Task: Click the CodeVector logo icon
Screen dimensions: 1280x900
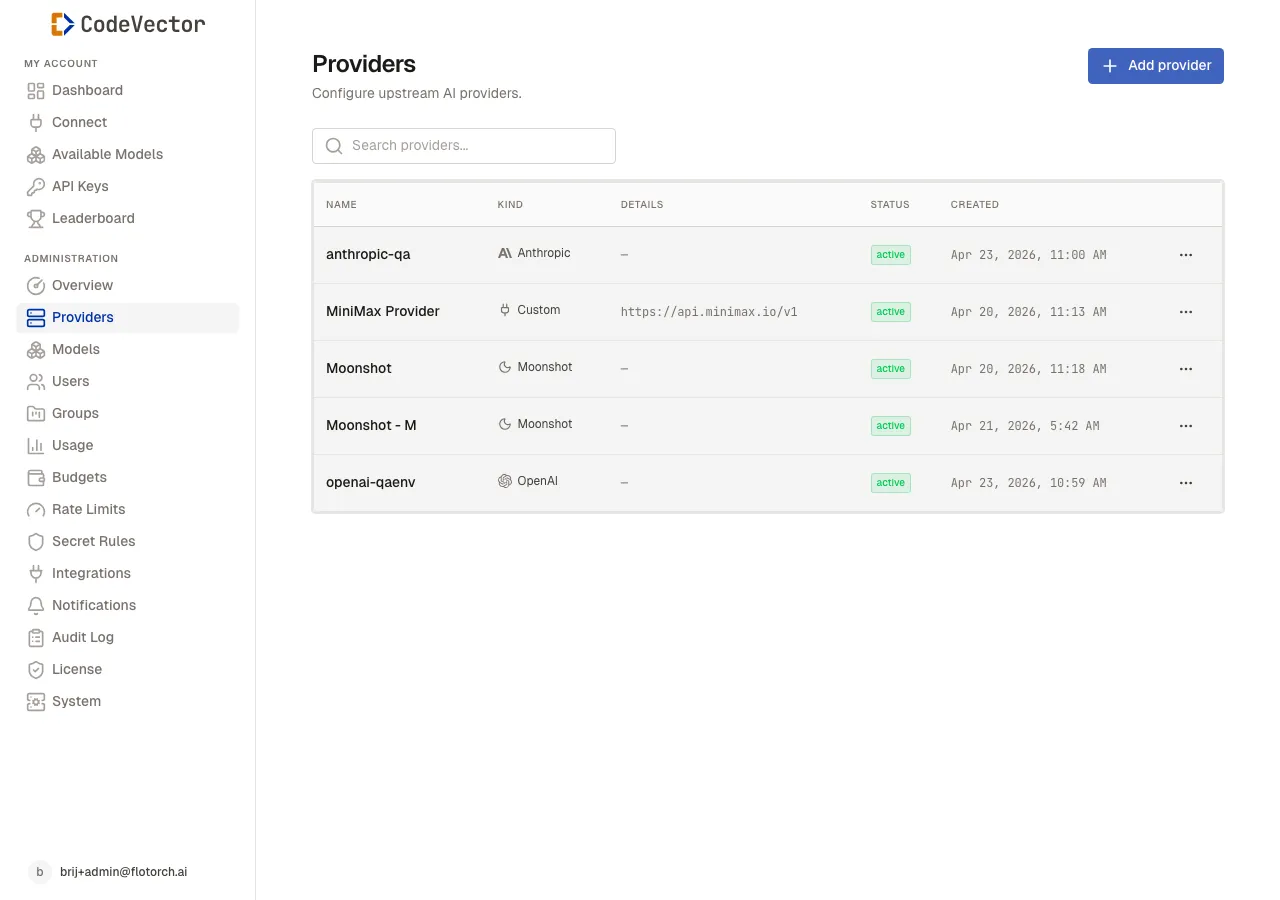Action: (63, 24)
